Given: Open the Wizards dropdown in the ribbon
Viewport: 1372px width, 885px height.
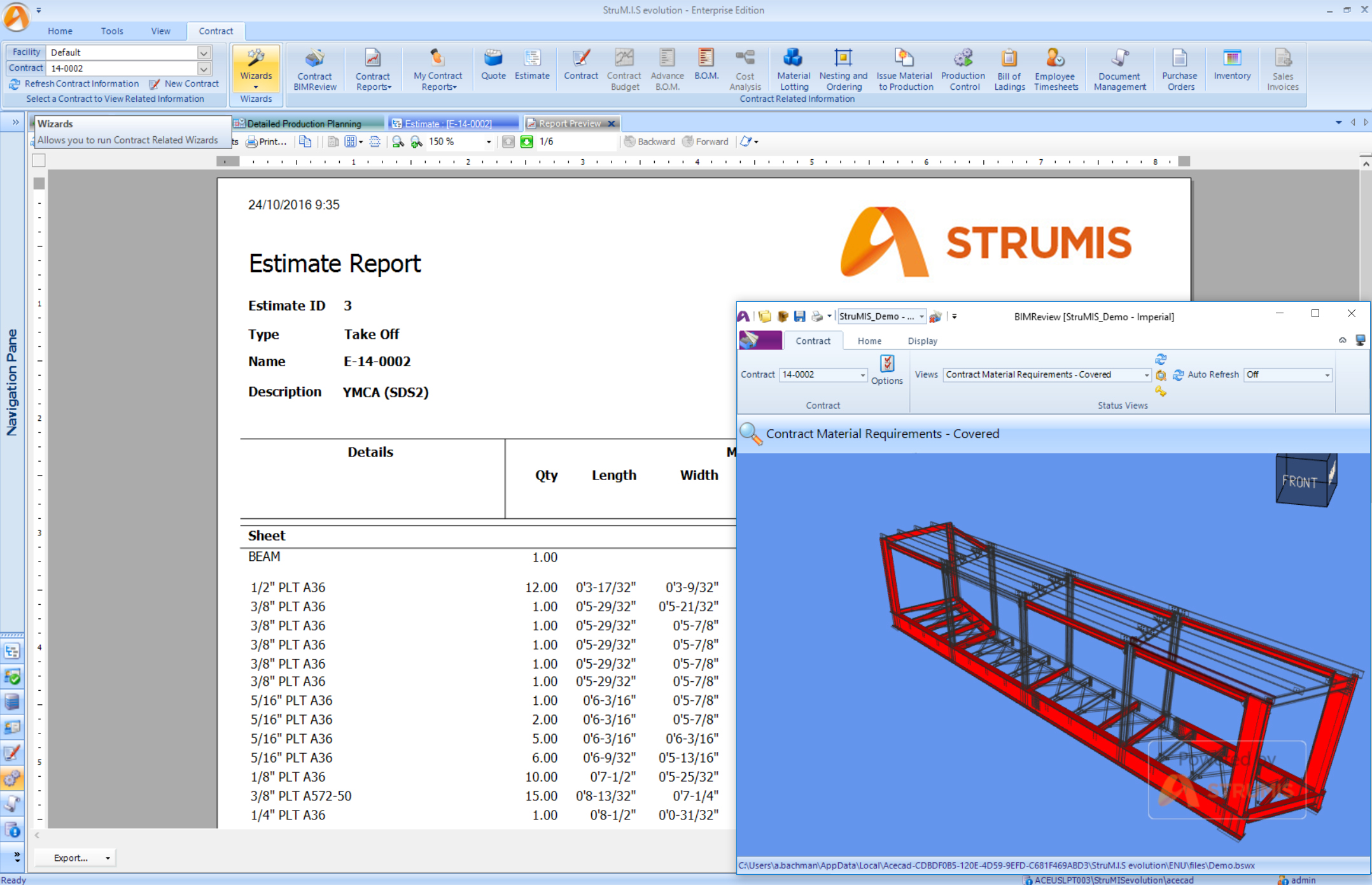Looking at the screenshot, I should pos(256,69).
